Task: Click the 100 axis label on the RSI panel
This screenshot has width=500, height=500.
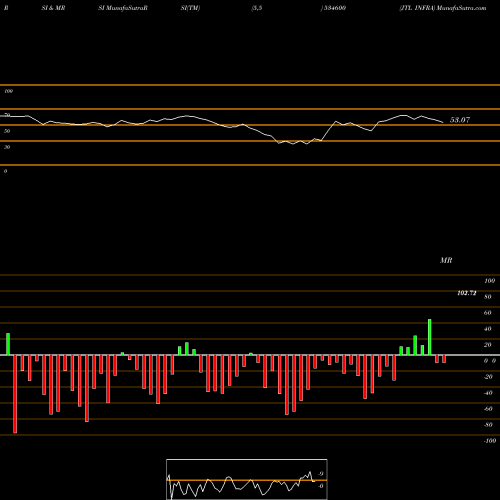Action: [x=8, y=91]
